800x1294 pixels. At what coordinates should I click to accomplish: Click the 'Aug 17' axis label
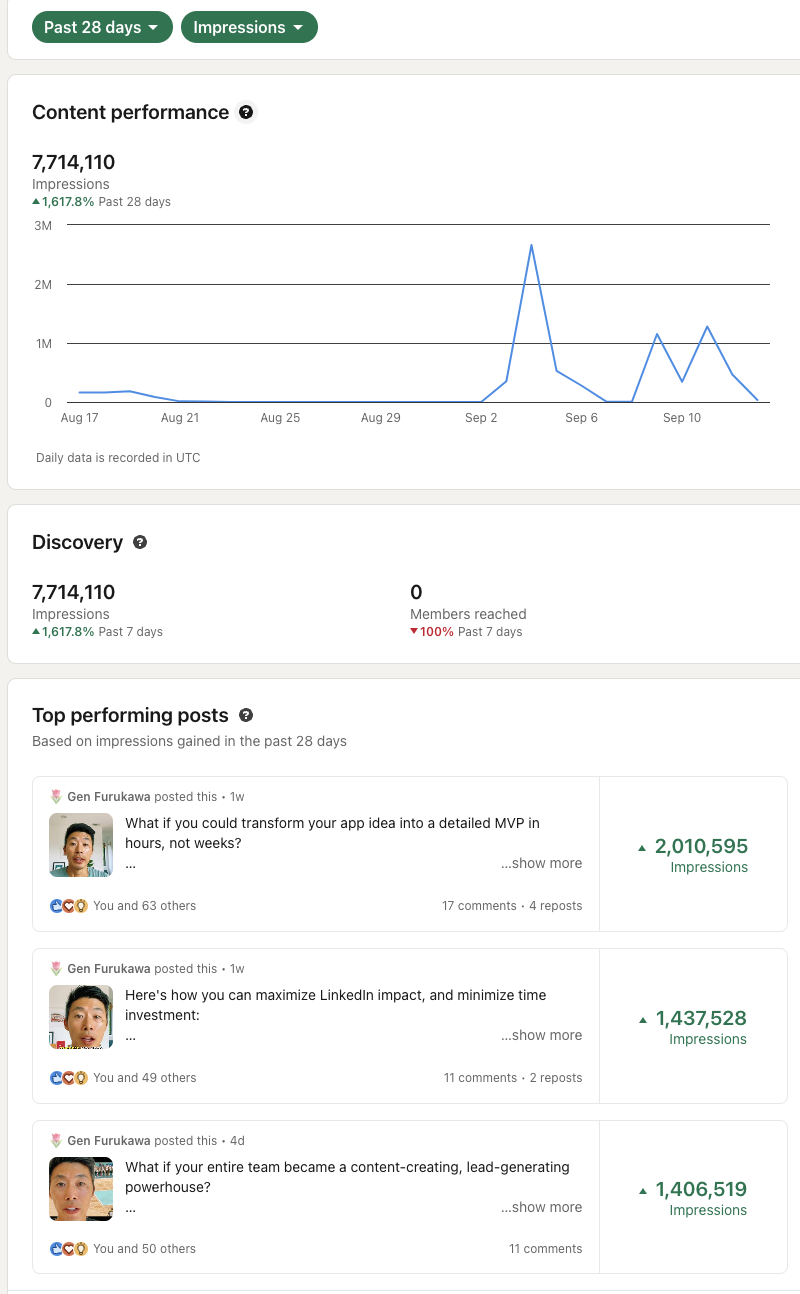79,418
